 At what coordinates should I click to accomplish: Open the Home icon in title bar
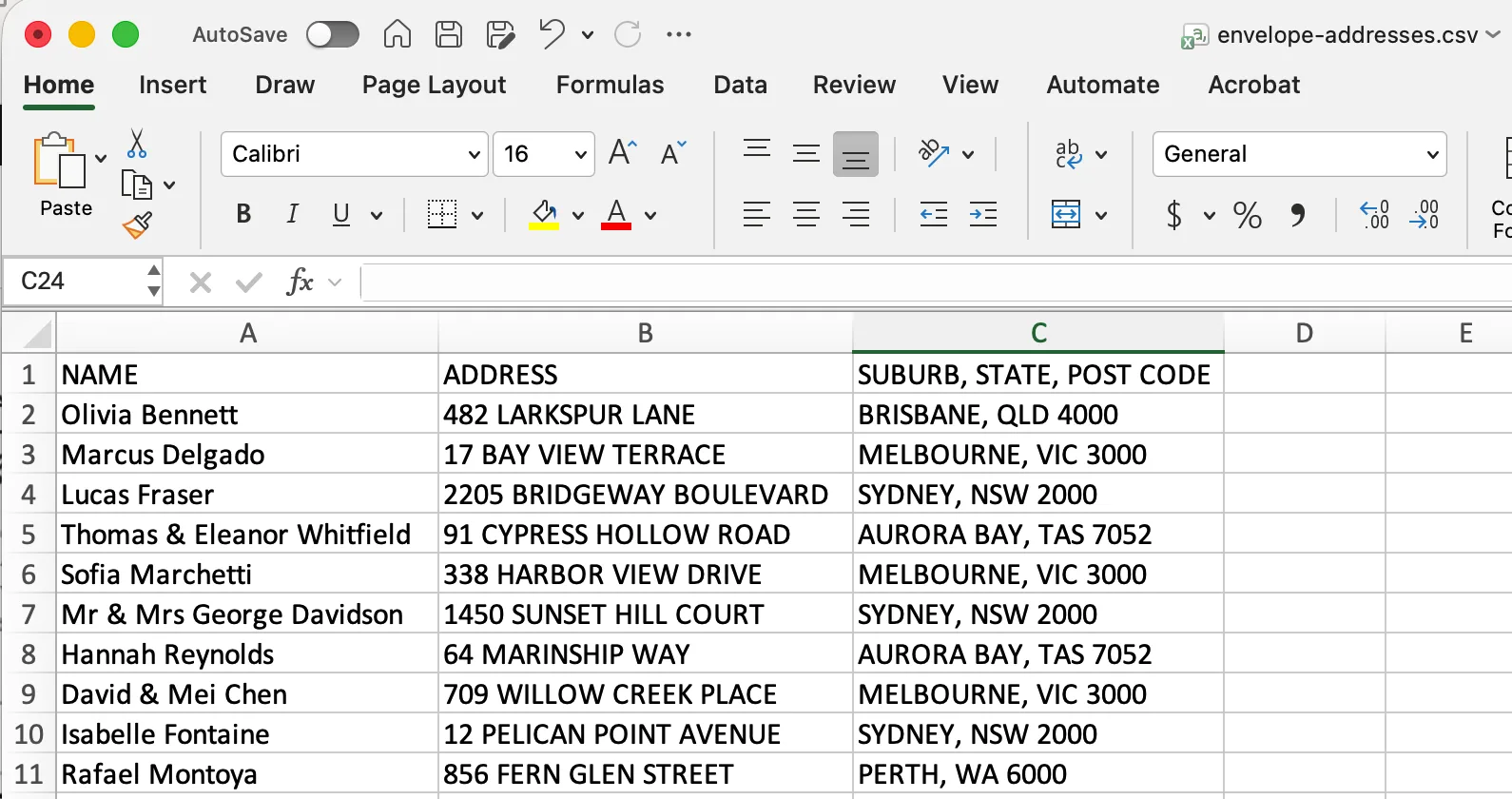(x=397, y=34)
